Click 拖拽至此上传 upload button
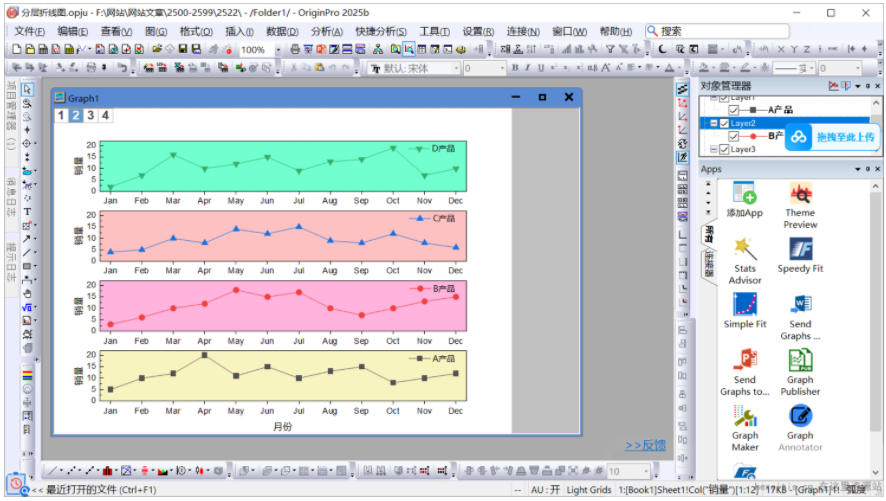This screenshot has width=886, height=501. pos(845,137)
